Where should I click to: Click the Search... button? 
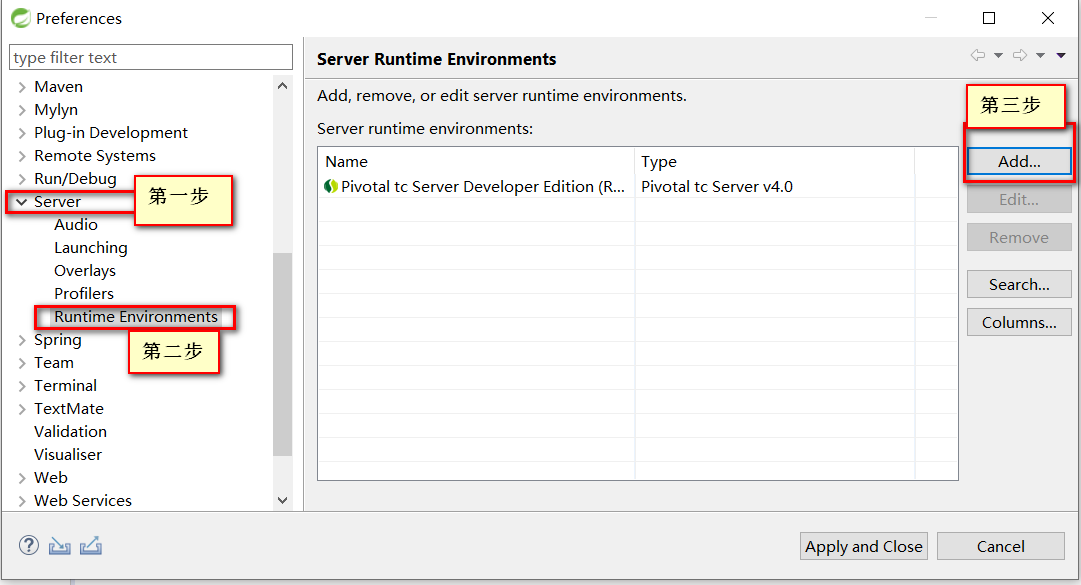[x=1019, y=285]
